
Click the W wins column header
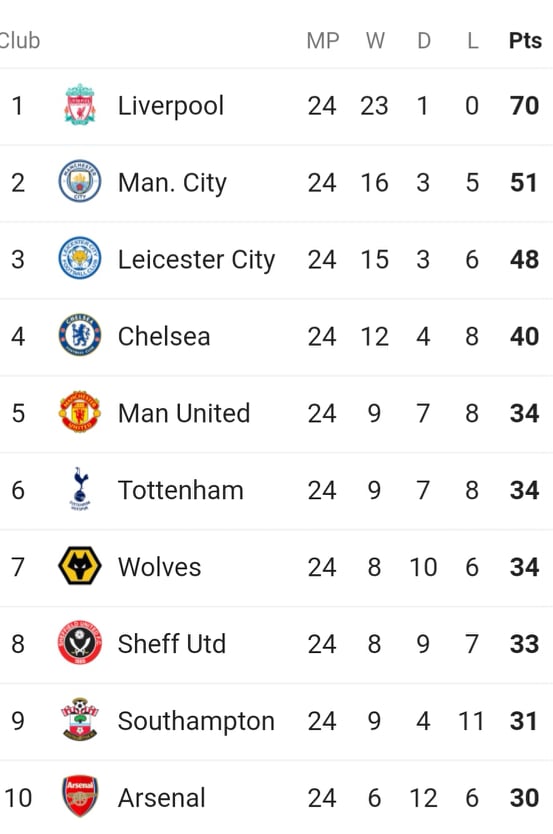(x=375, y=40)
